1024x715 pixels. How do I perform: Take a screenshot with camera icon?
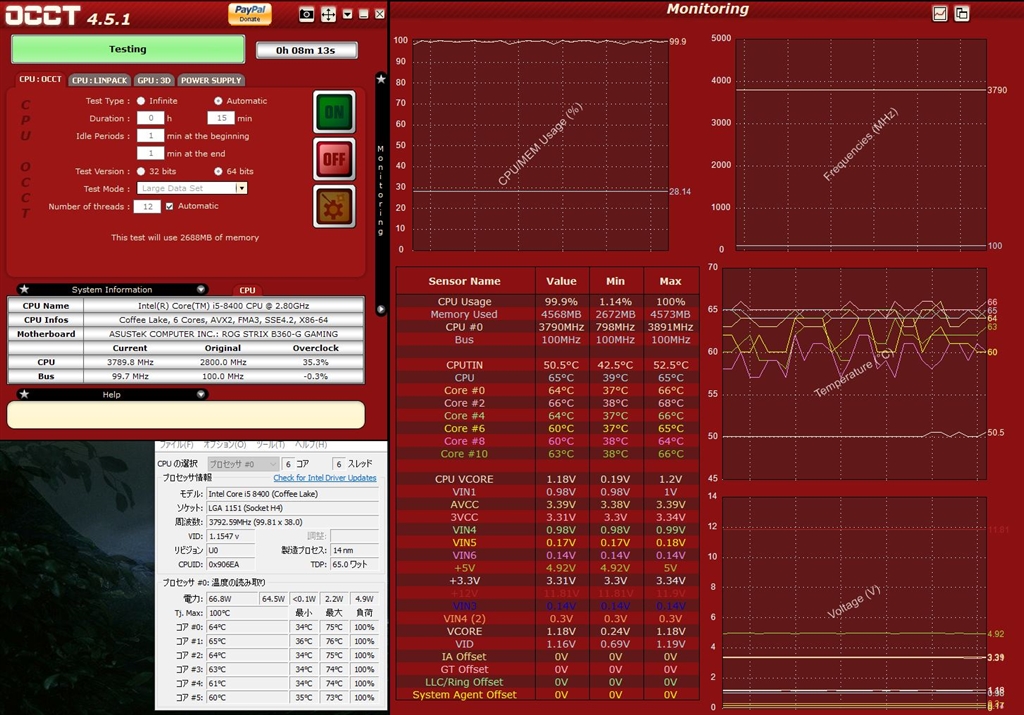click(x=306, y=14)
